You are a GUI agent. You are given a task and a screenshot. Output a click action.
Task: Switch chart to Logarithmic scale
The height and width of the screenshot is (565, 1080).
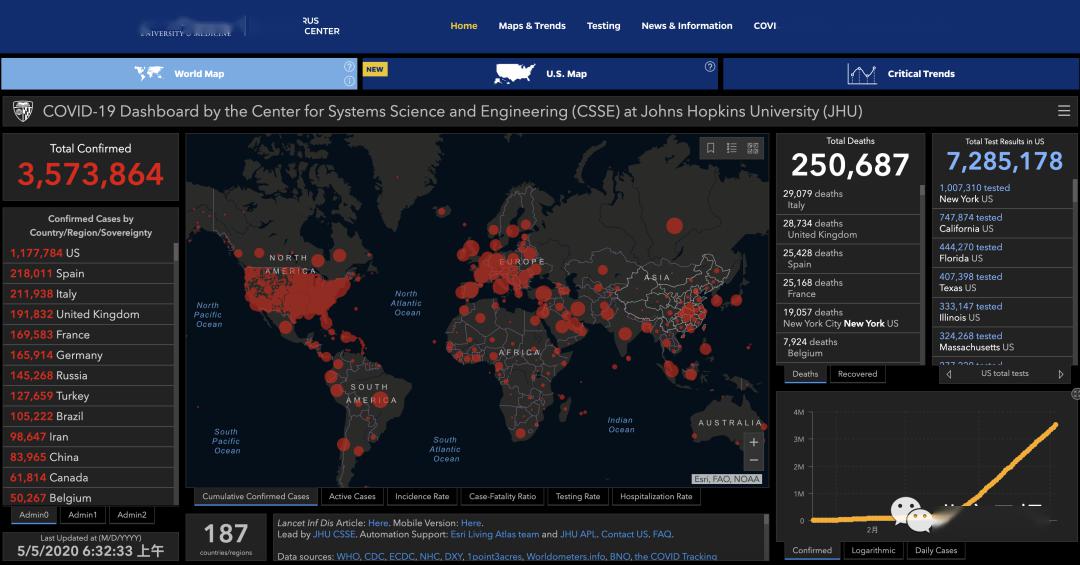[x=873, y=550]
